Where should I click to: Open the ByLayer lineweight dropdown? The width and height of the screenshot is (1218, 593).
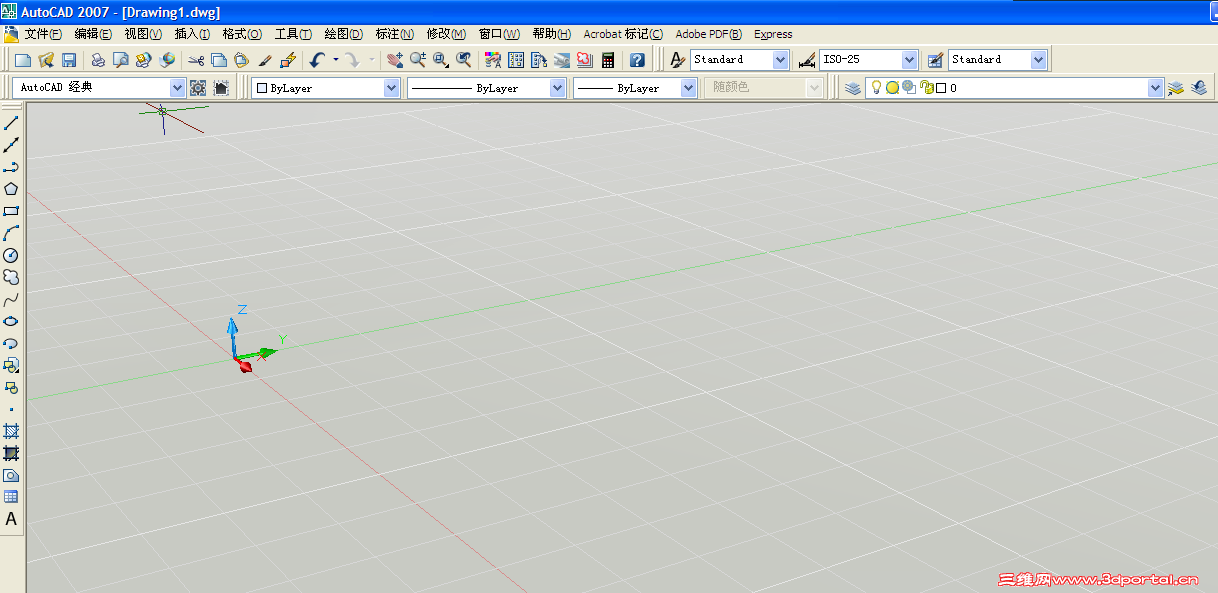tap(688, 88)
